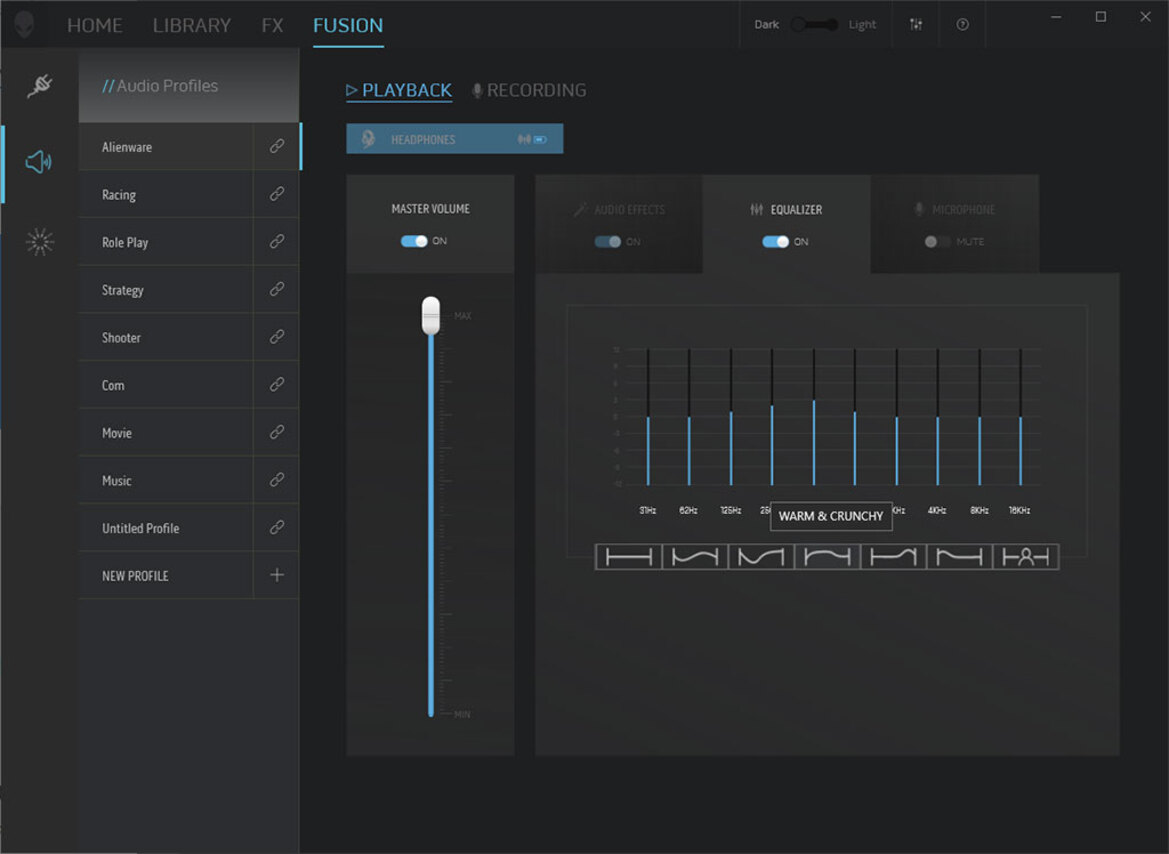Click the 8KHz equalizer band slider
The image size is (1169, 854).
(x=980, y=417)
